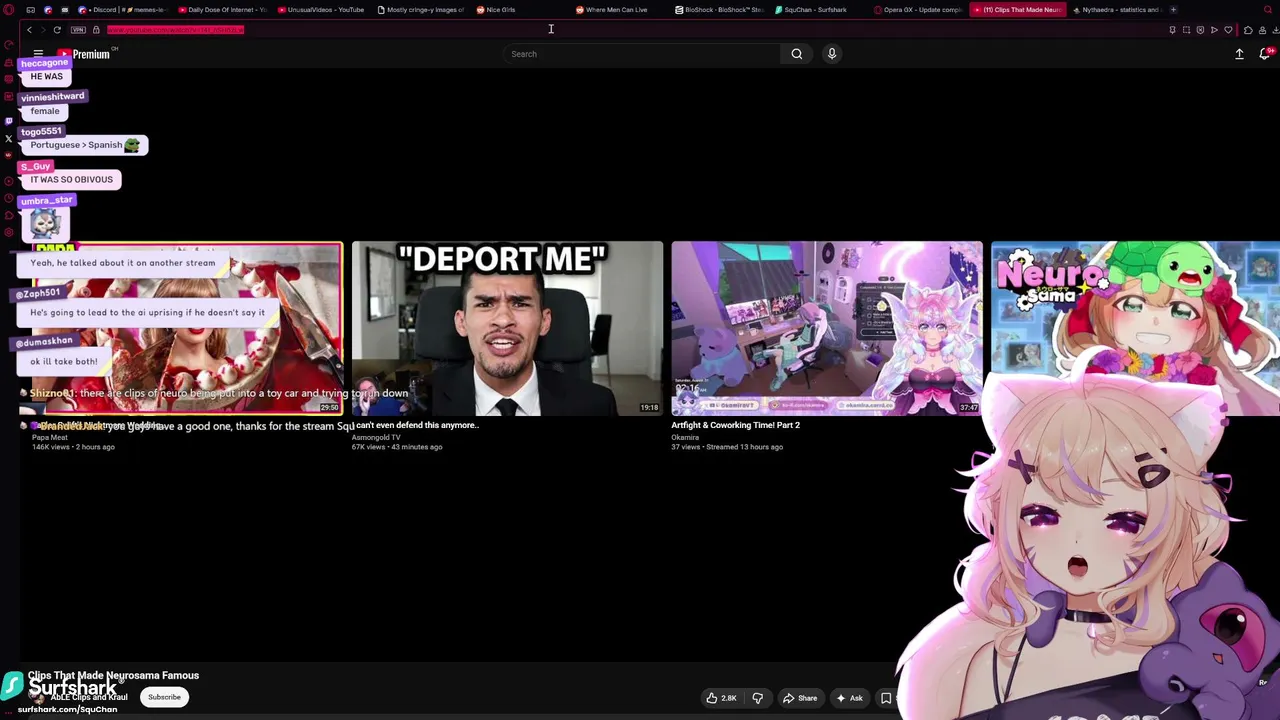The height and width of the screenshot is (720, 1280).
Task: Open the pinboard pin icon in toolbar
Action: tap(1172, 30)
